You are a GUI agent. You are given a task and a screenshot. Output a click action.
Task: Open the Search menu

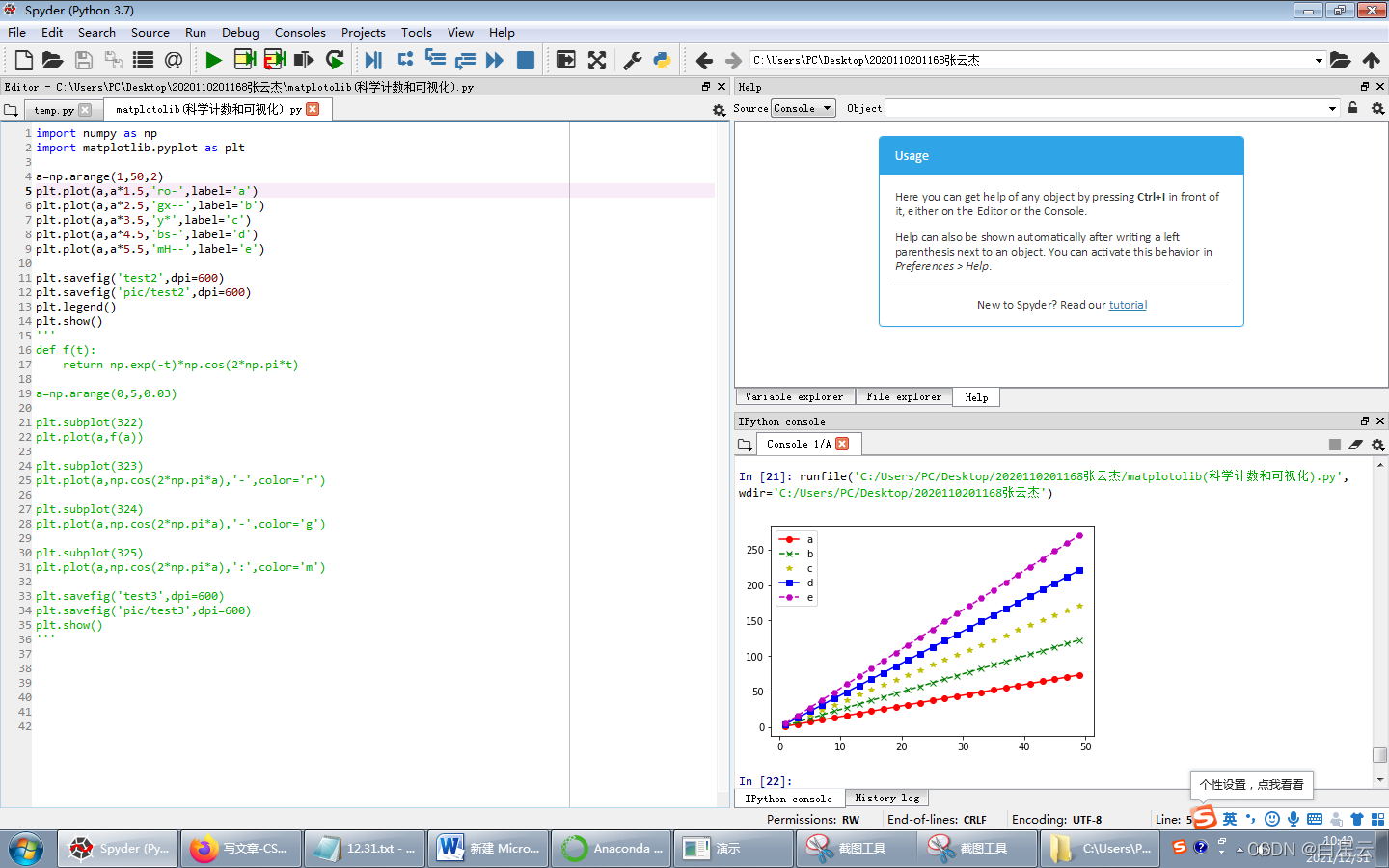[96, 32]
